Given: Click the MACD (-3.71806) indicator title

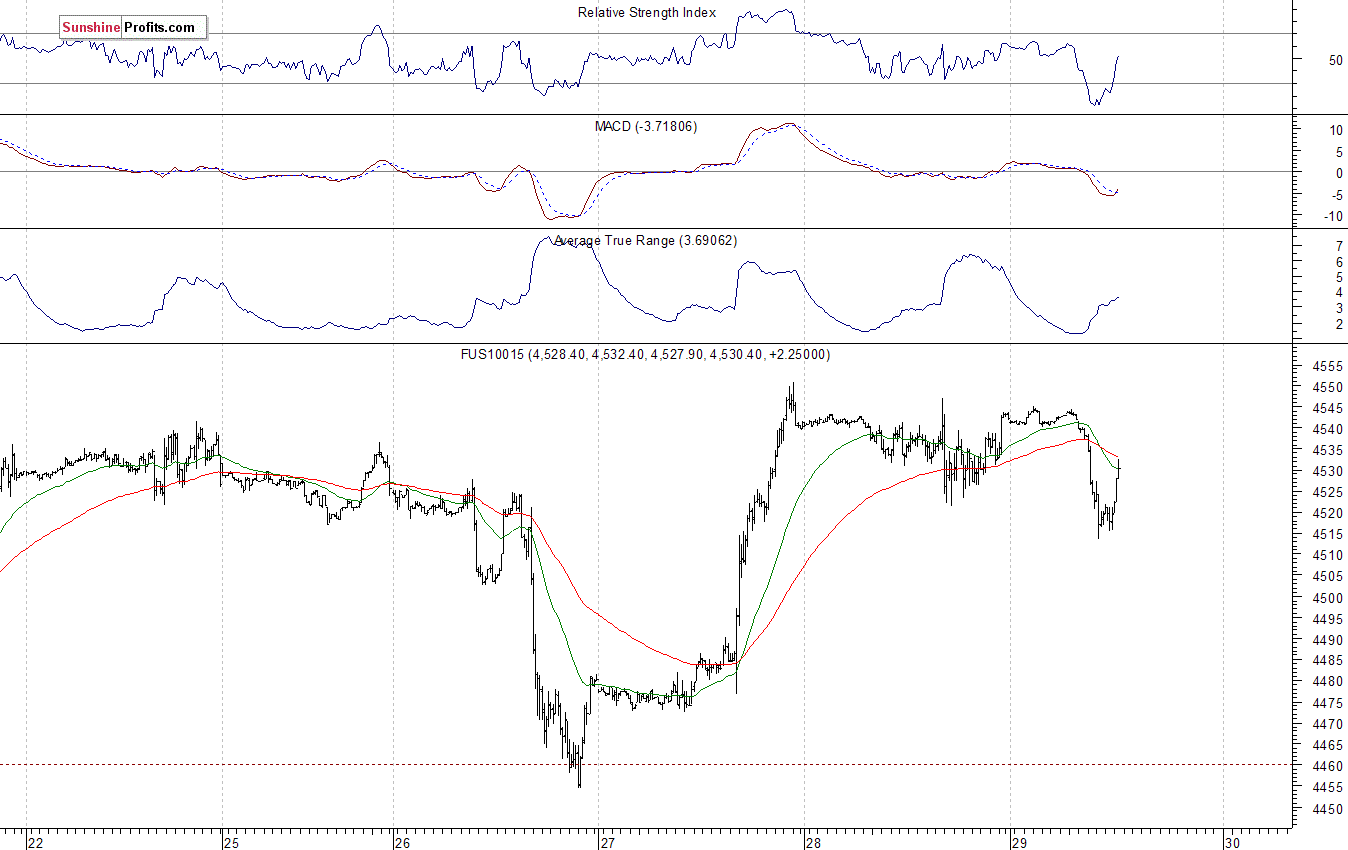Looking at the screenshot, I should point(646,127).
